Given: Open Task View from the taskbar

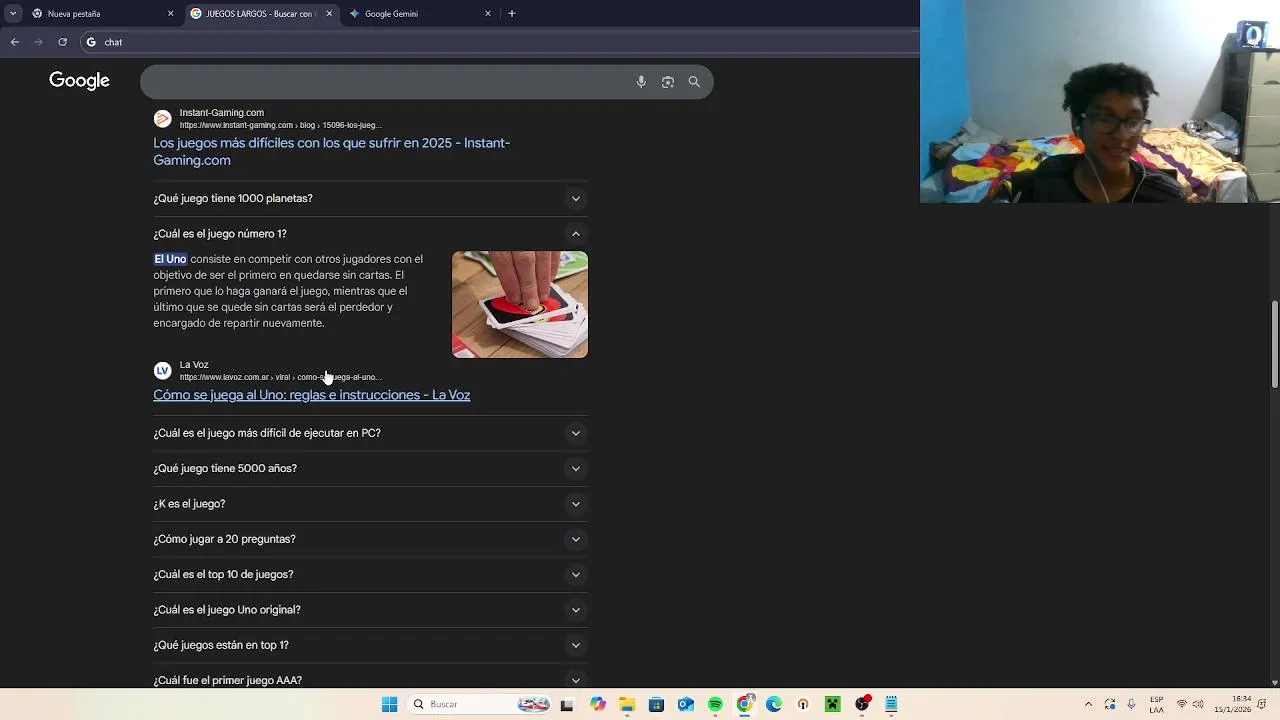Looking at the screenshot, I should click(x=567, y=704).
